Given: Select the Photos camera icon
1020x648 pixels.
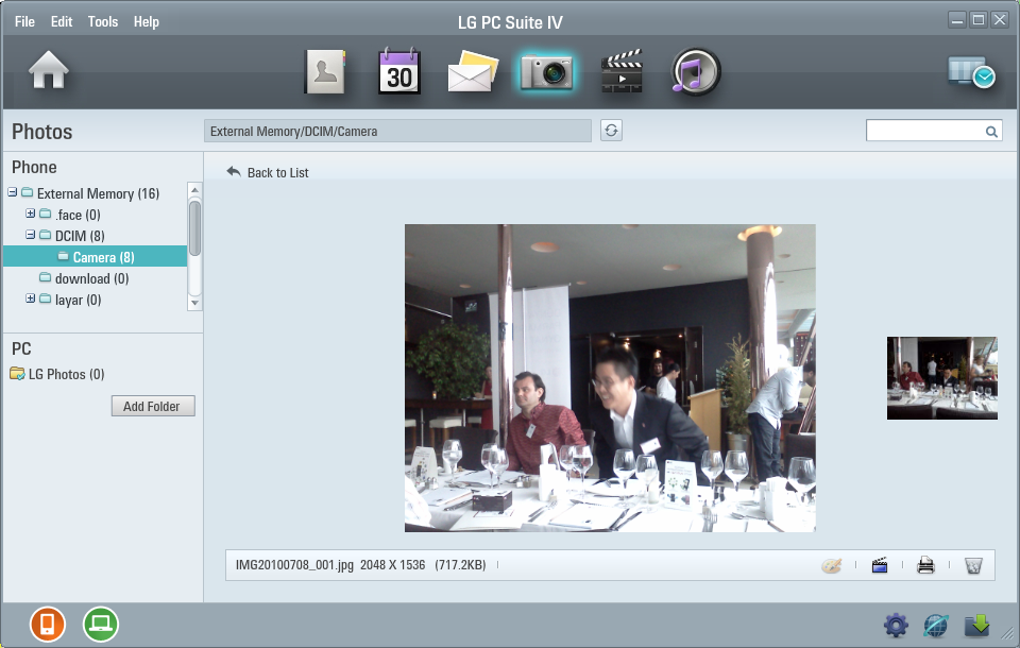Looking at the screenshot, I should [x=546, y=72].
